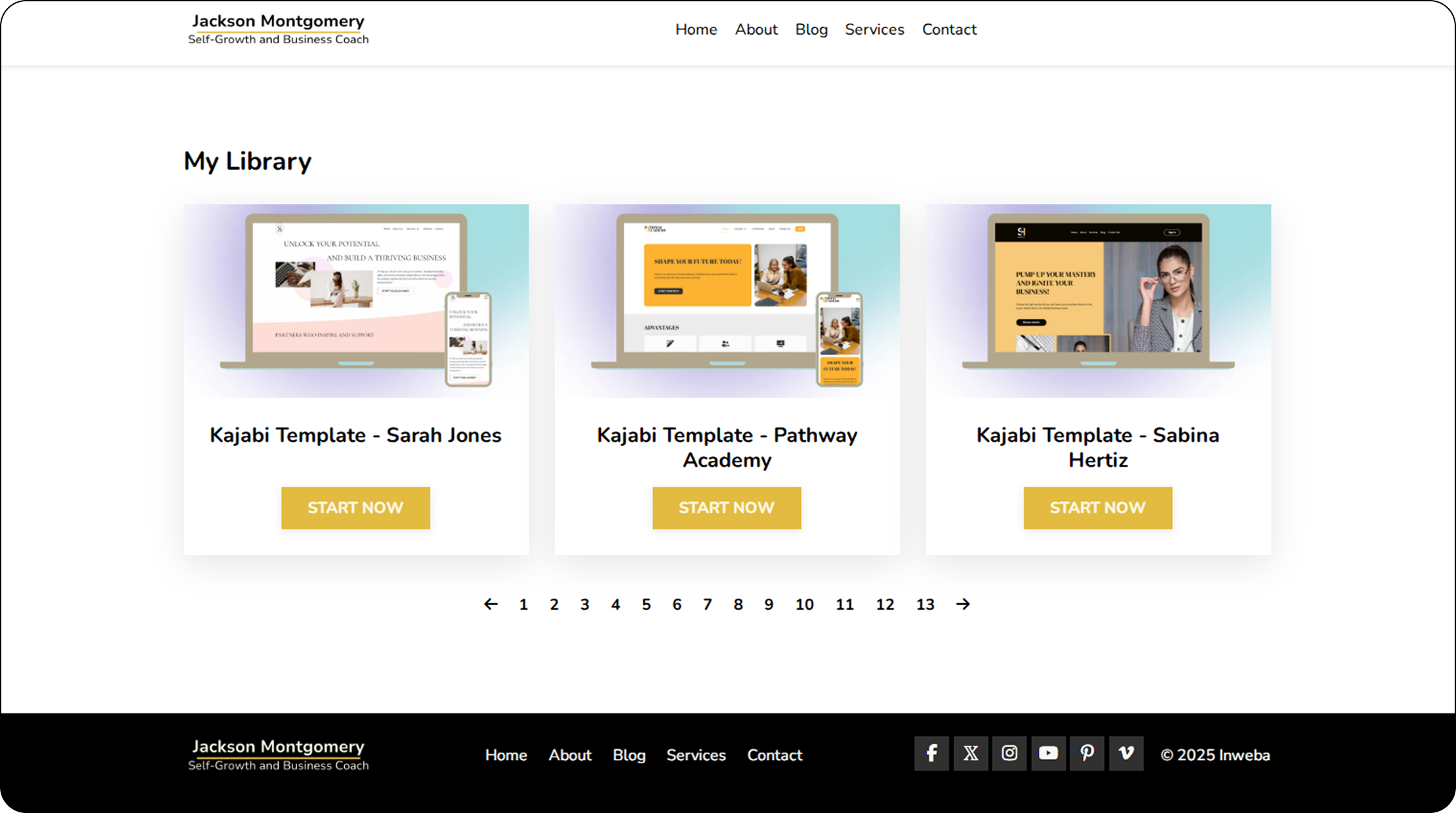Screen dimensions: 1456x813
Task: Select Blog in the header menu
Action: (x=811, y=30)
